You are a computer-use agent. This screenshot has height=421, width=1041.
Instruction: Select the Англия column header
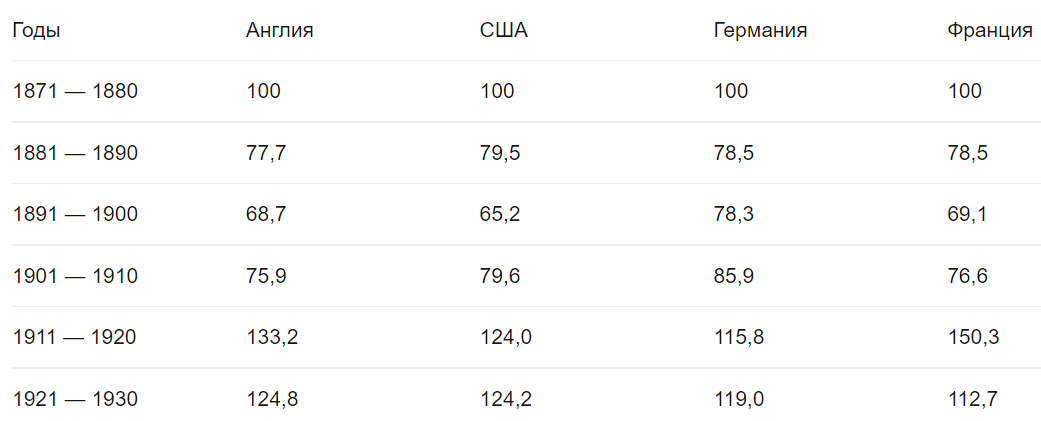click(x=280, y=31)
